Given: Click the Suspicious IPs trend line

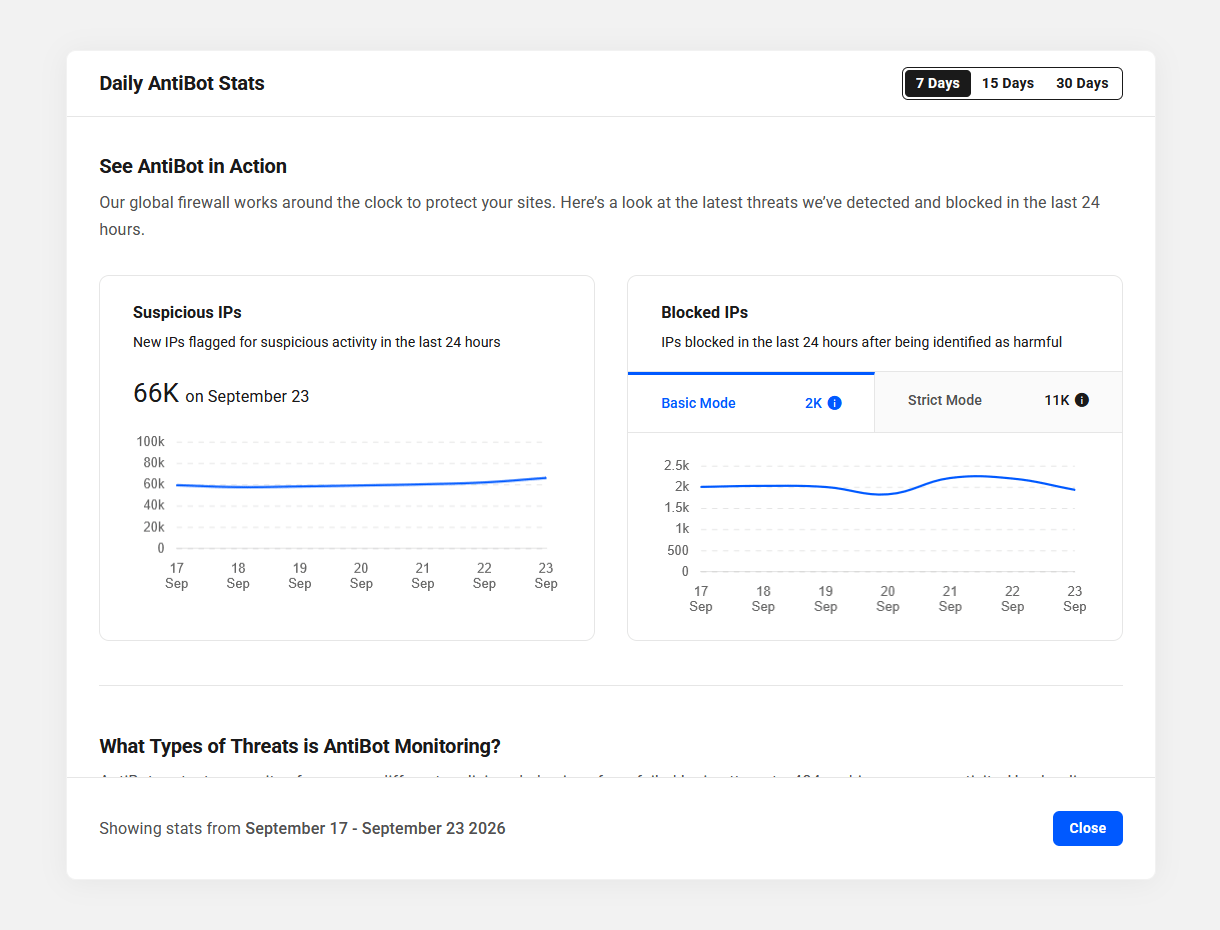Looking at the screenshot, I should (x=360, y=485).
